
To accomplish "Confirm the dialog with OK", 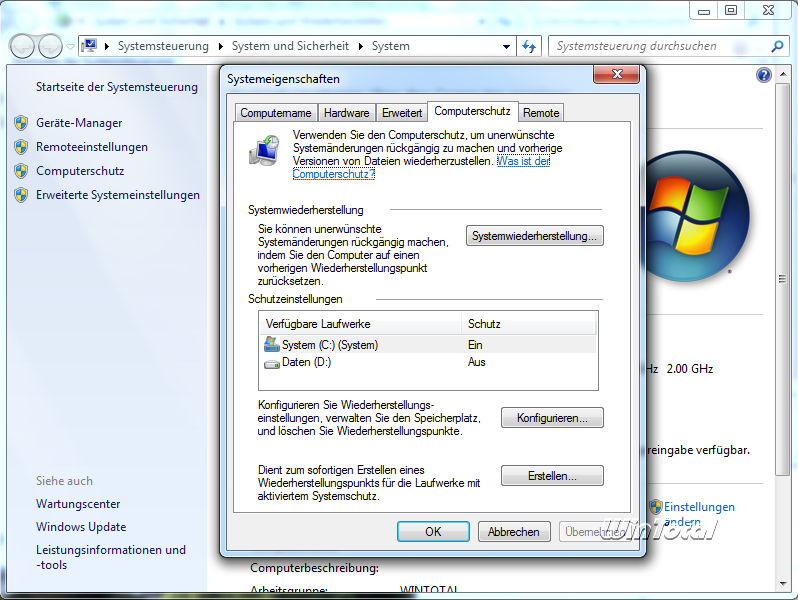I will [x=433, y=532].
